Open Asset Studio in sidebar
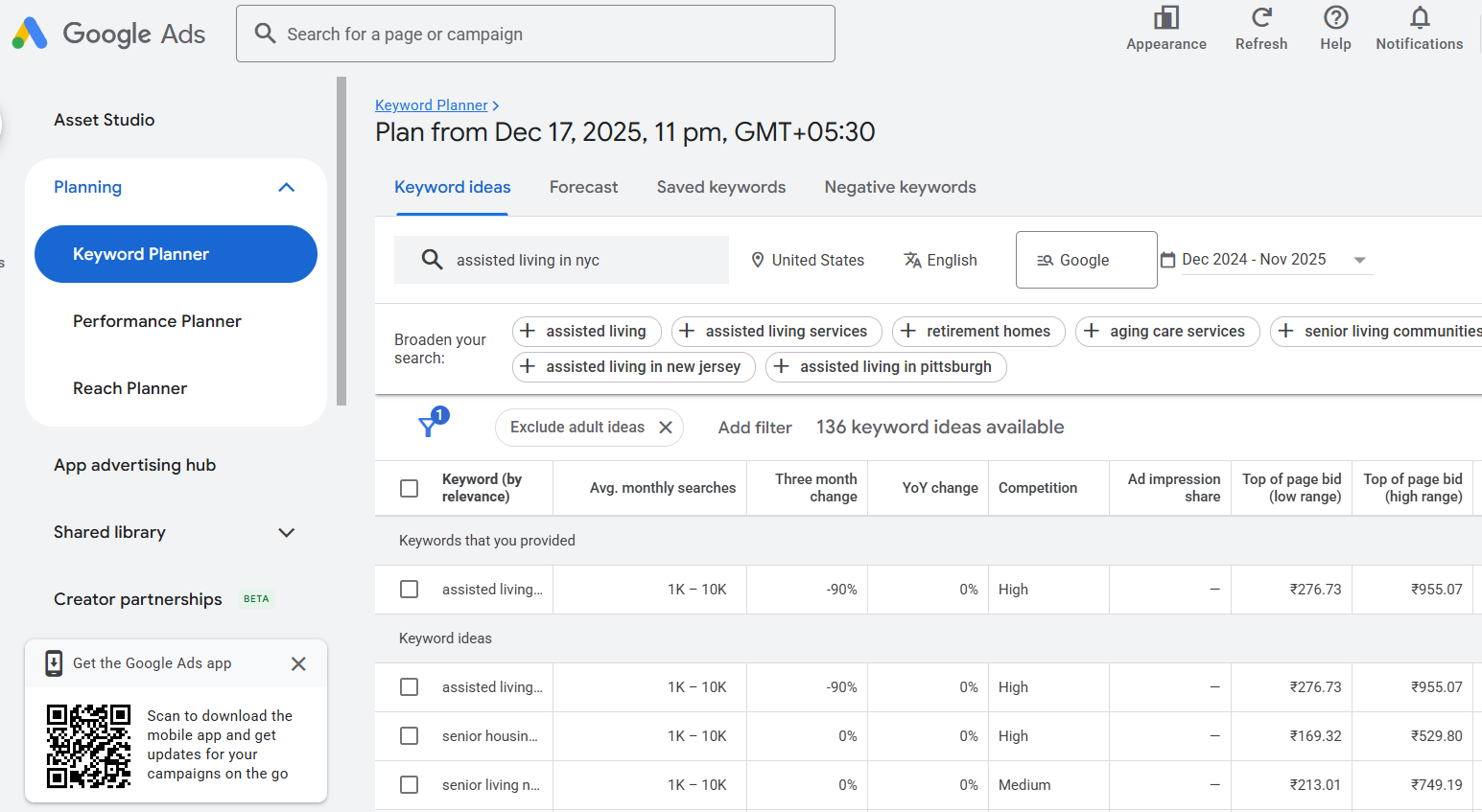Viewport: 1482px width, 812px height. click(105, 120)
